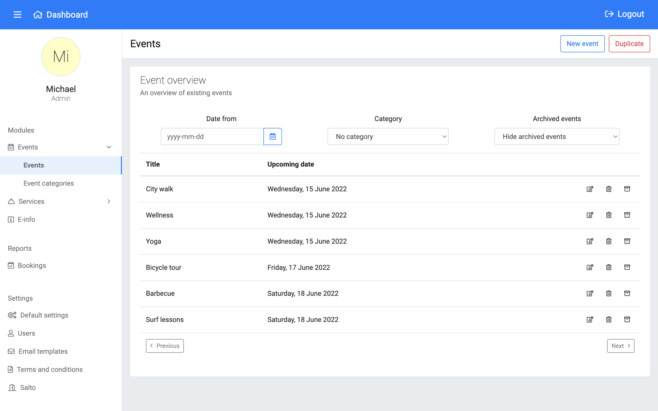This screenshot has width=658, height=411.
Task: Open Event categories in sidebar
Action: click(x=49, y=183)
